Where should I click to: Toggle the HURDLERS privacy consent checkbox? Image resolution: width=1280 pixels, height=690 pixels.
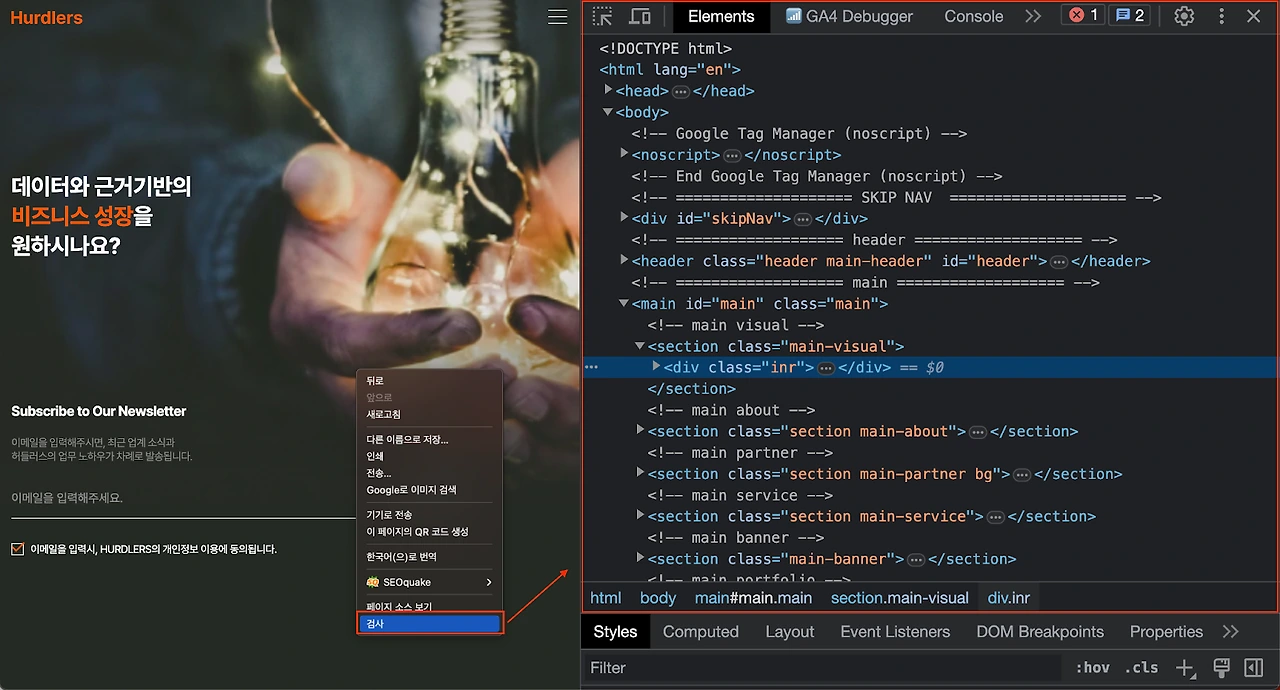point(17,549)
